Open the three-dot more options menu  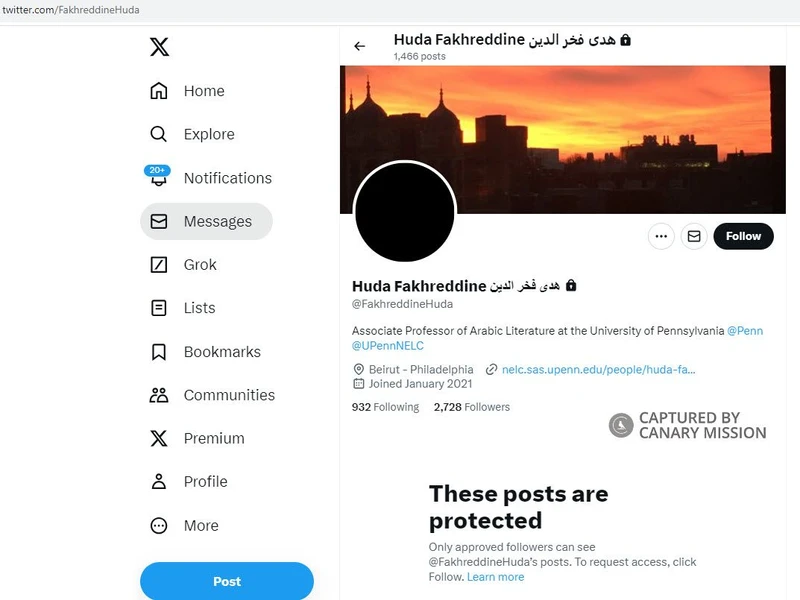[661, 236]
